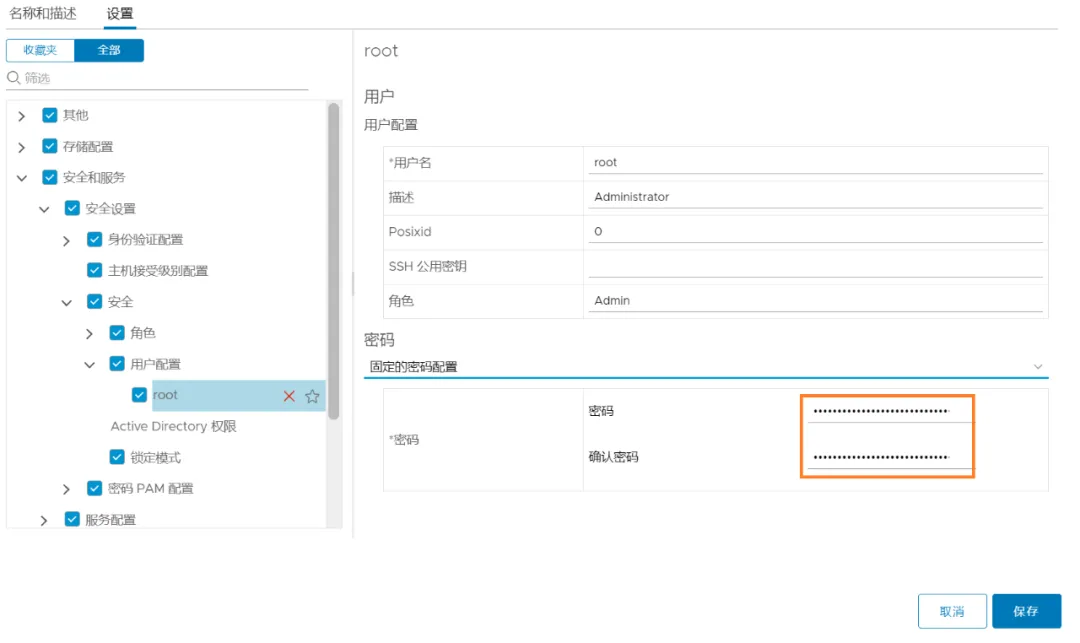Star the root item as favorite
This screenshot has height=643, width=1080.
click(x=312, y=396)
